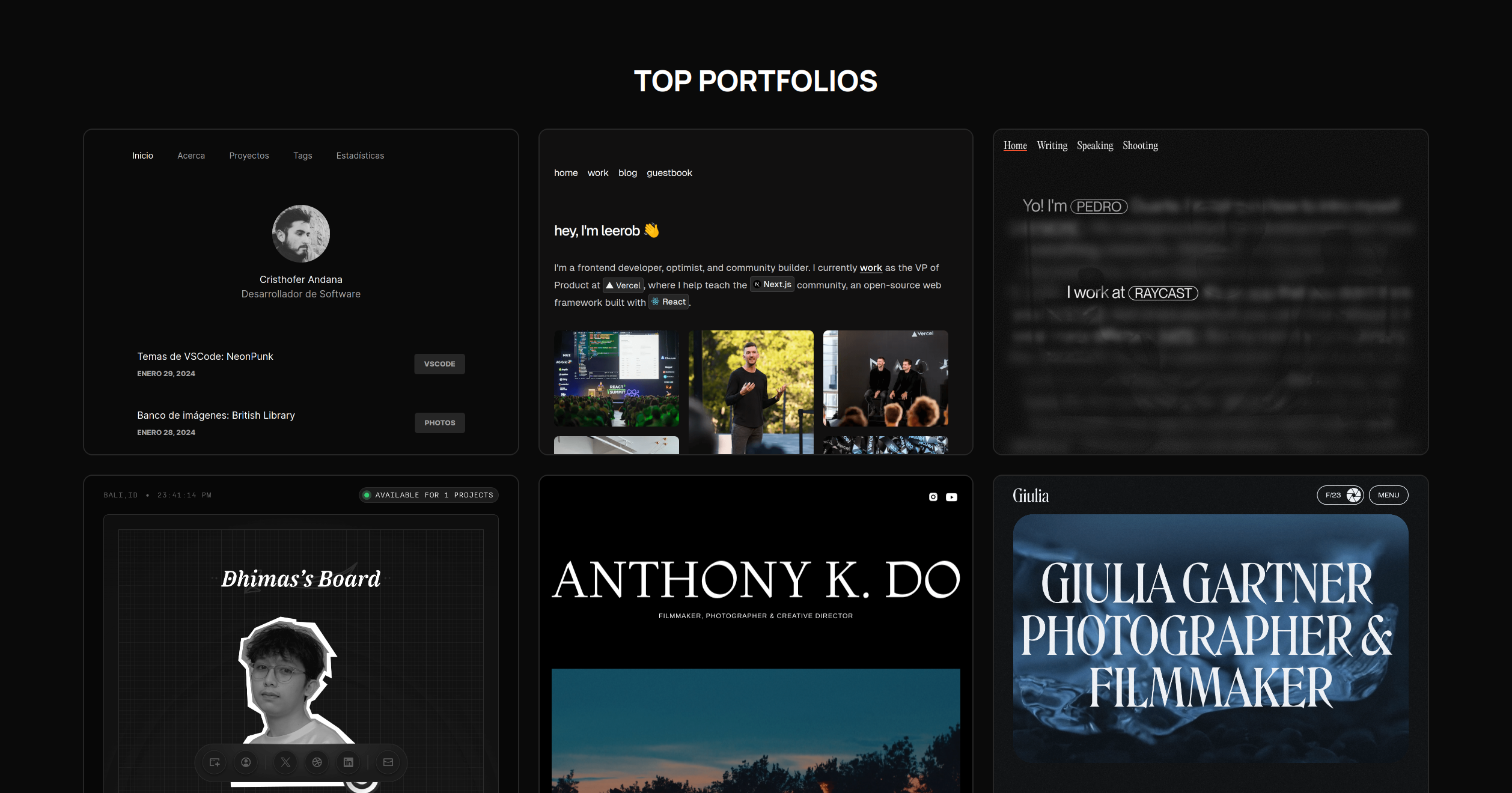Go to home link on leerob's site
1512x793 pixels.
point(565,173)
